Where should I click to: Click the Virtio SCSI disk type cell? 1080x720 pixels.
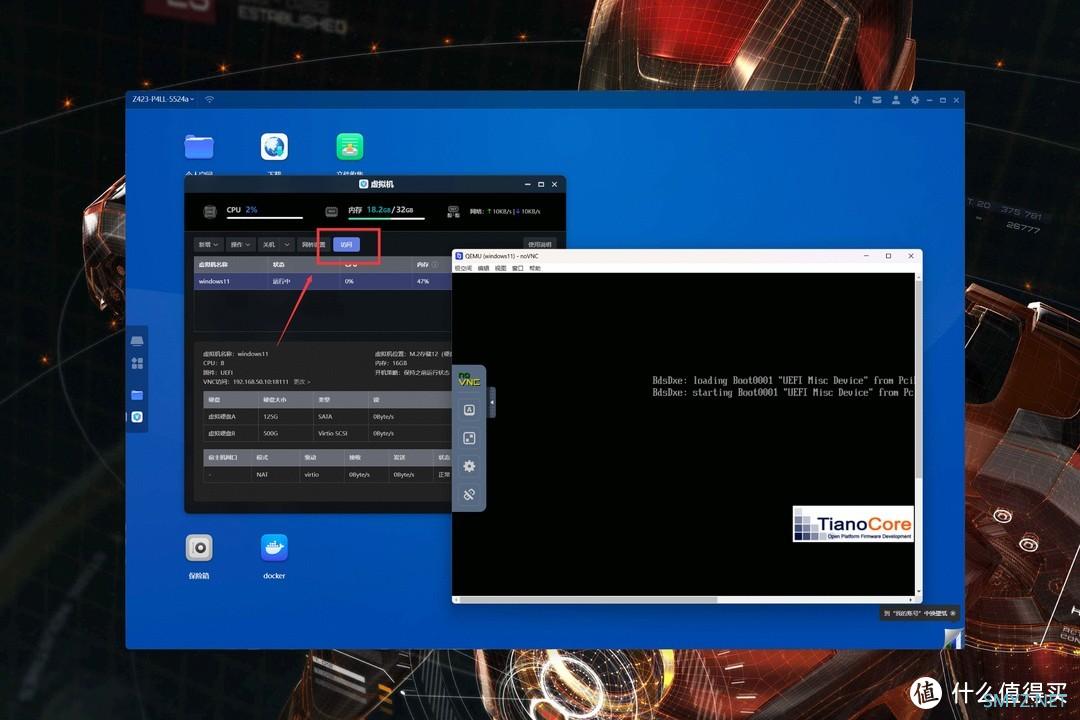(x=333, y=433)
